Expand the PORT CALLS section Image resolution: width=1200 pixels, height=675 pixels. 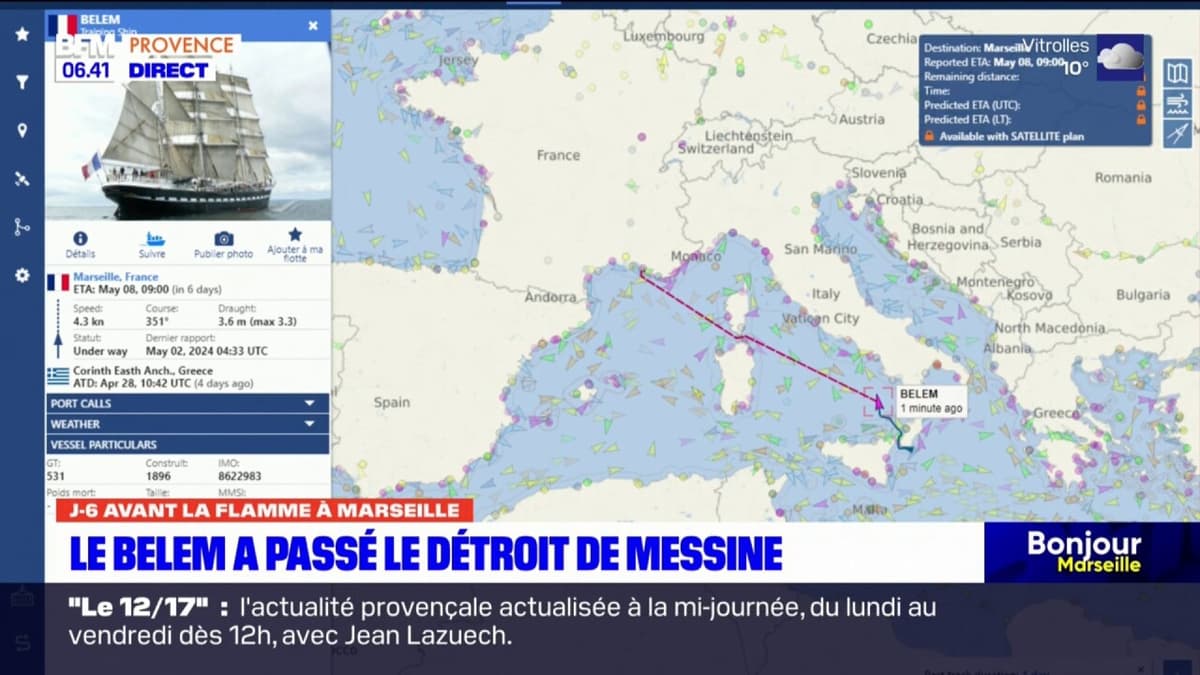tap(188, 403)
